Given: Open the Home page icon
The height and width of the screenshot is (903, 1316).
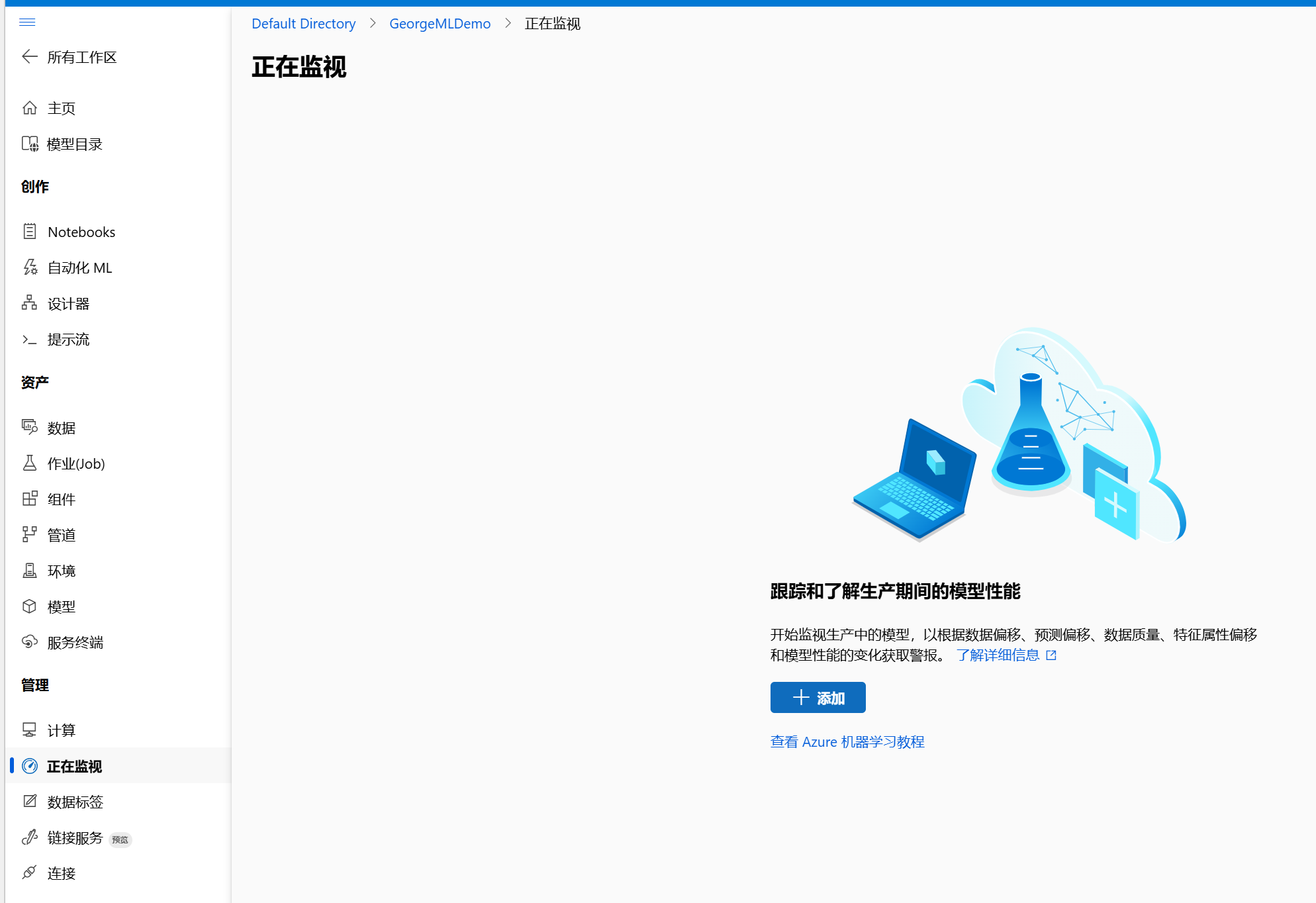Looking at the screenshot, I should 30,108.
